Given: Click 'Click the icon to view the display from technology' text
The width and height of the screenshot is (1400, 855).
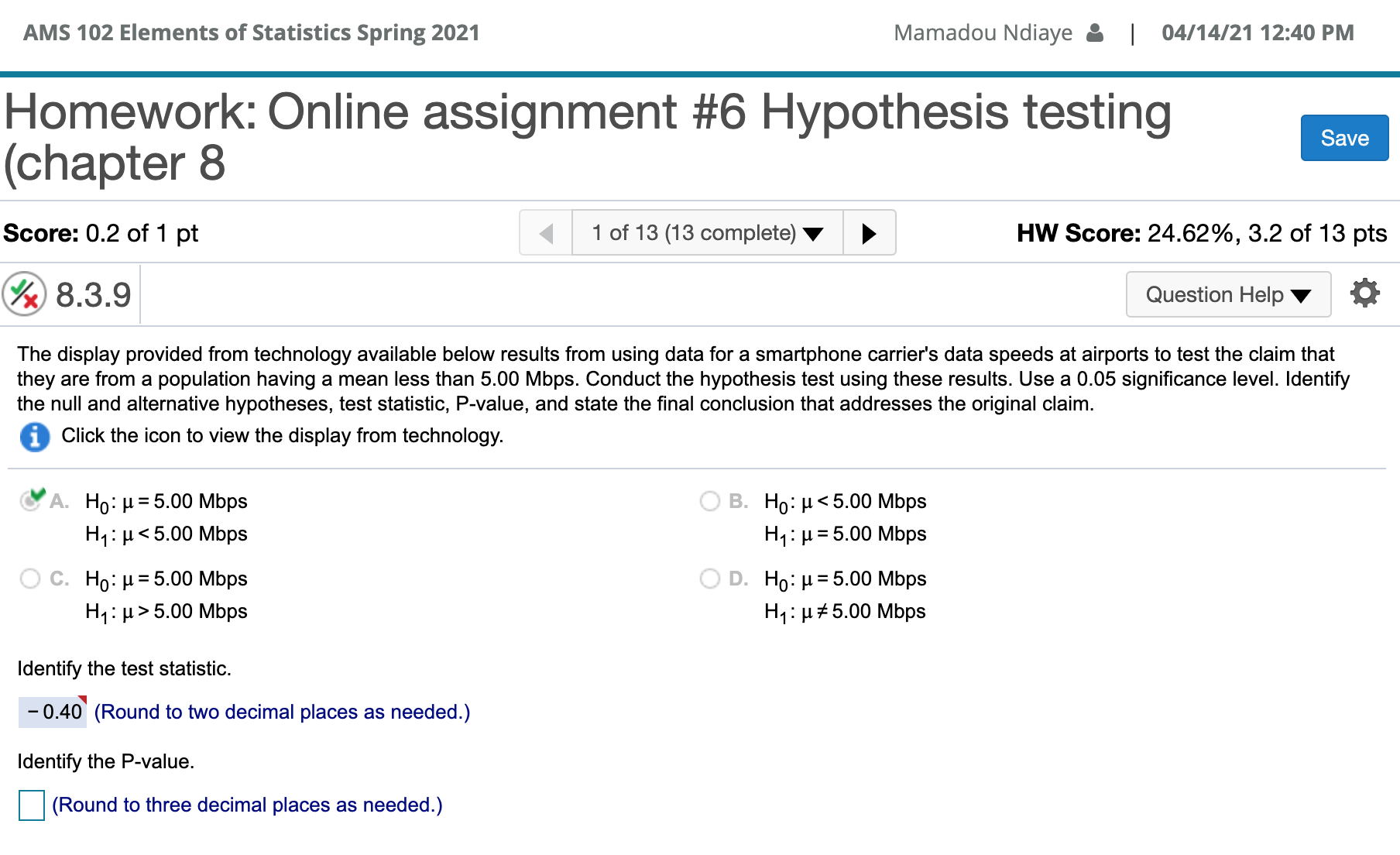Looking at the screenshot, I should pyautogui.click(x=283, y=435).
